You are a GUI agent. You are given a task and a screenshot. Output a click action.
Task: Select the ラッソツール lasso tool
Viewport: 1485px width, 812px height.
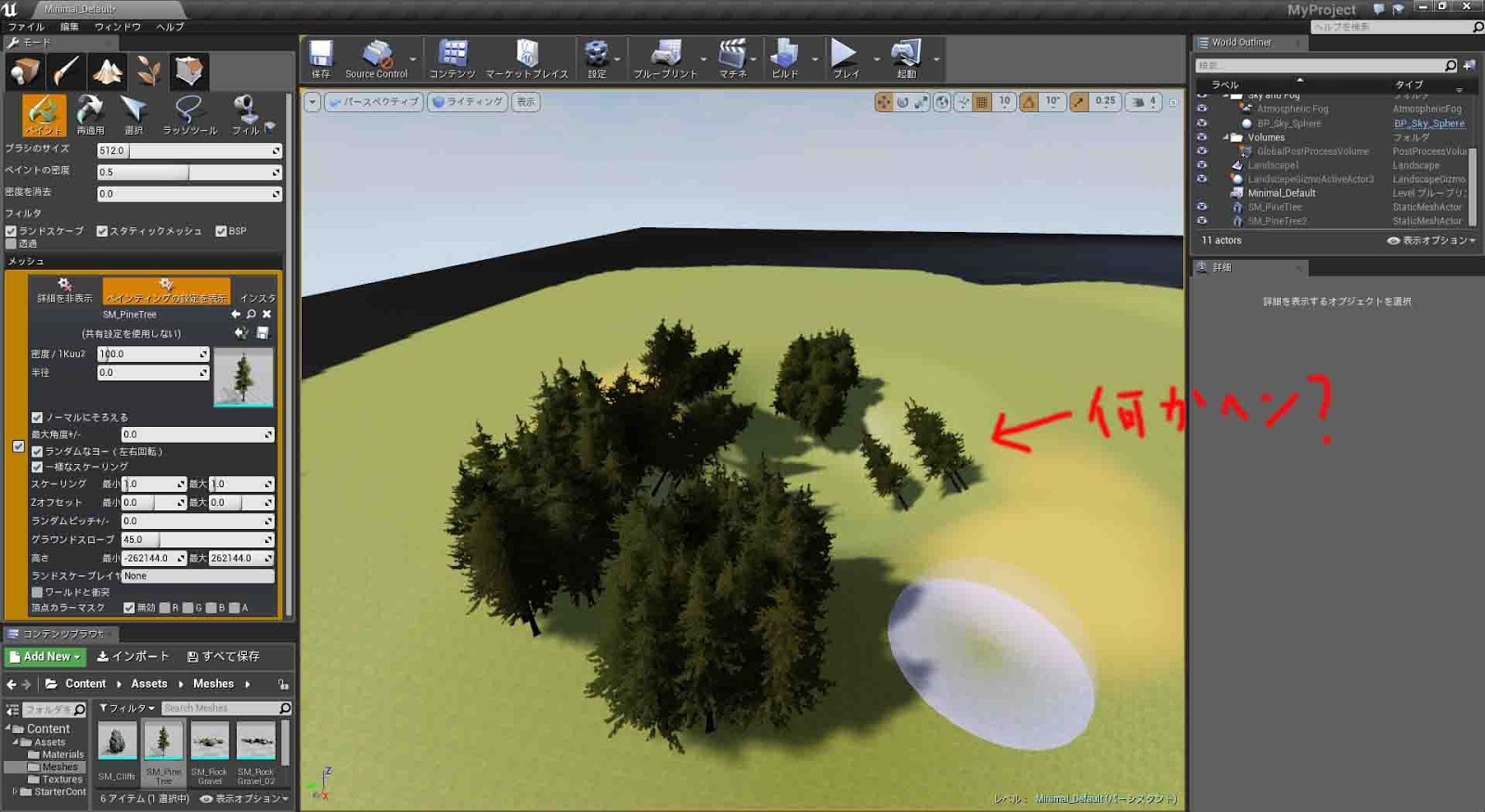click(189, 115)
